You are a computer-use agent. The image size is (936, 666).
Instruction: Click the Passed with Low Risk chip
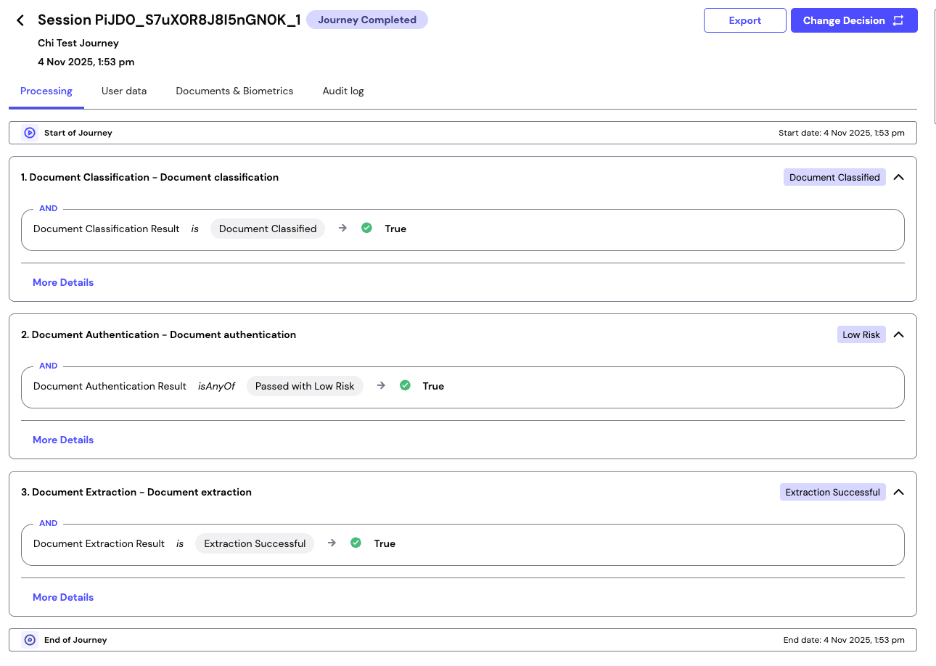(x=304, y=386)
